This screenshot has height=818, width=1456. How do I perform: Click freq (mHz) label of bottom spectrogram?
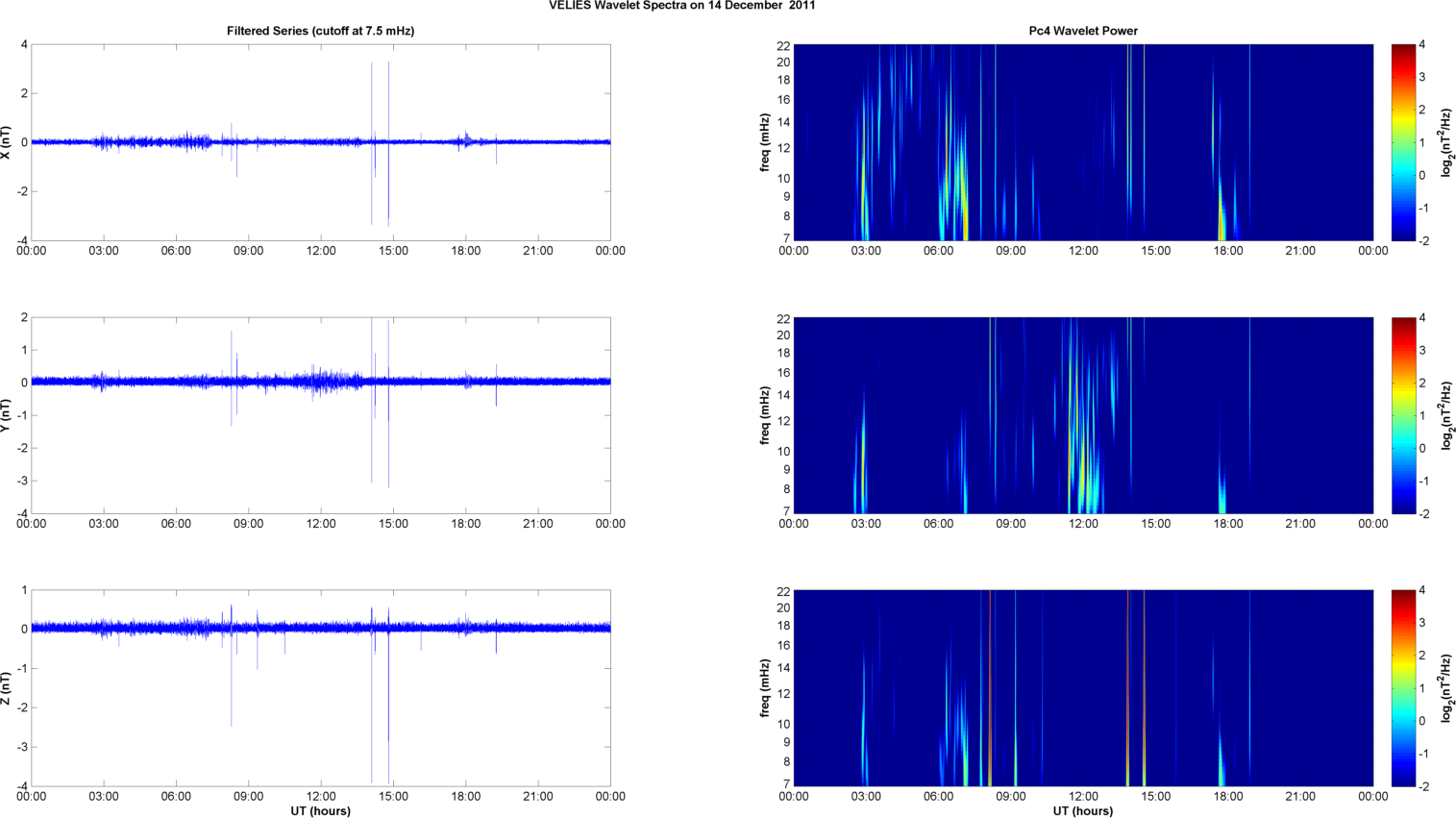765,688
